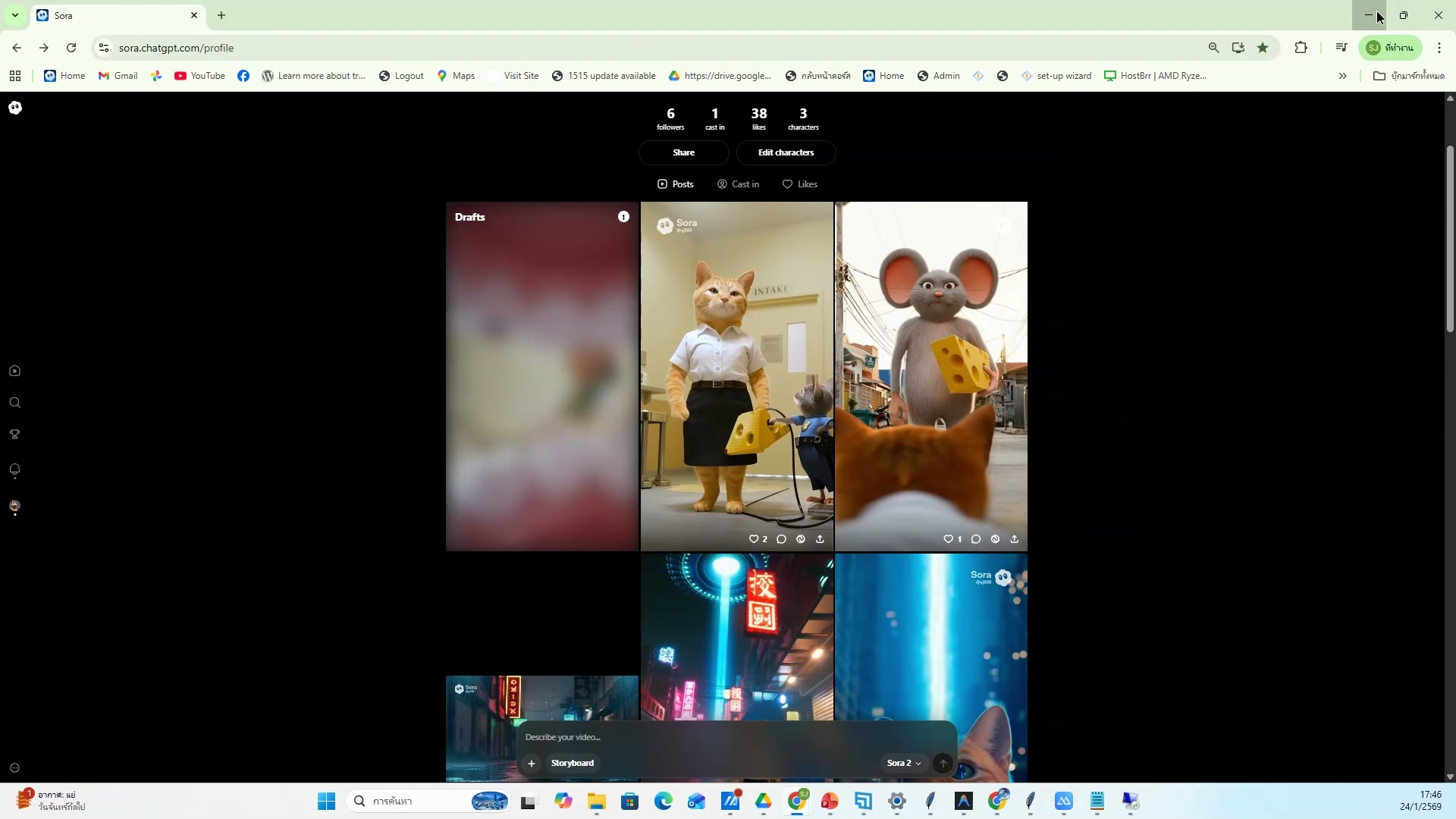Open the Search icon in left sidebar
The width and height of the screenshot is (1456, 819).
pyautogui.click(x=14, y=403)
